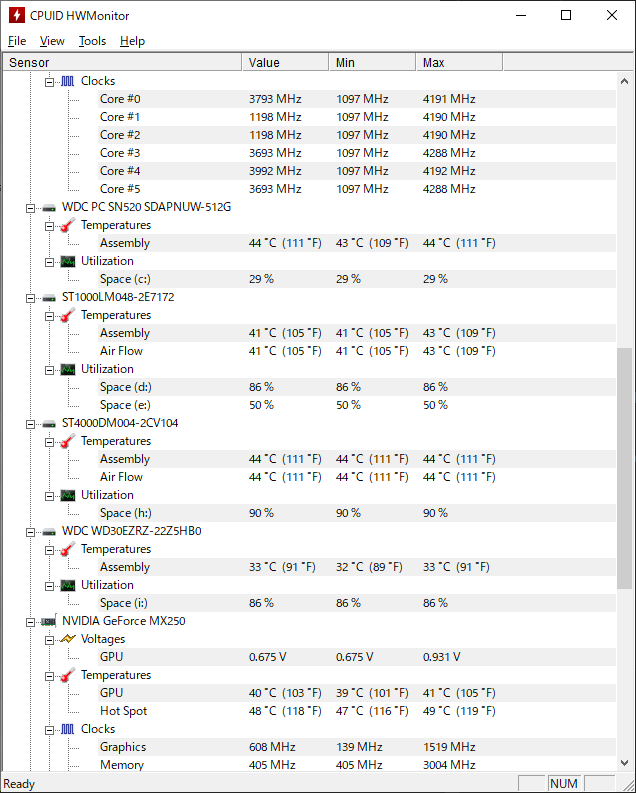Click the GPU Voltages lightning icon

pos(68,639)
